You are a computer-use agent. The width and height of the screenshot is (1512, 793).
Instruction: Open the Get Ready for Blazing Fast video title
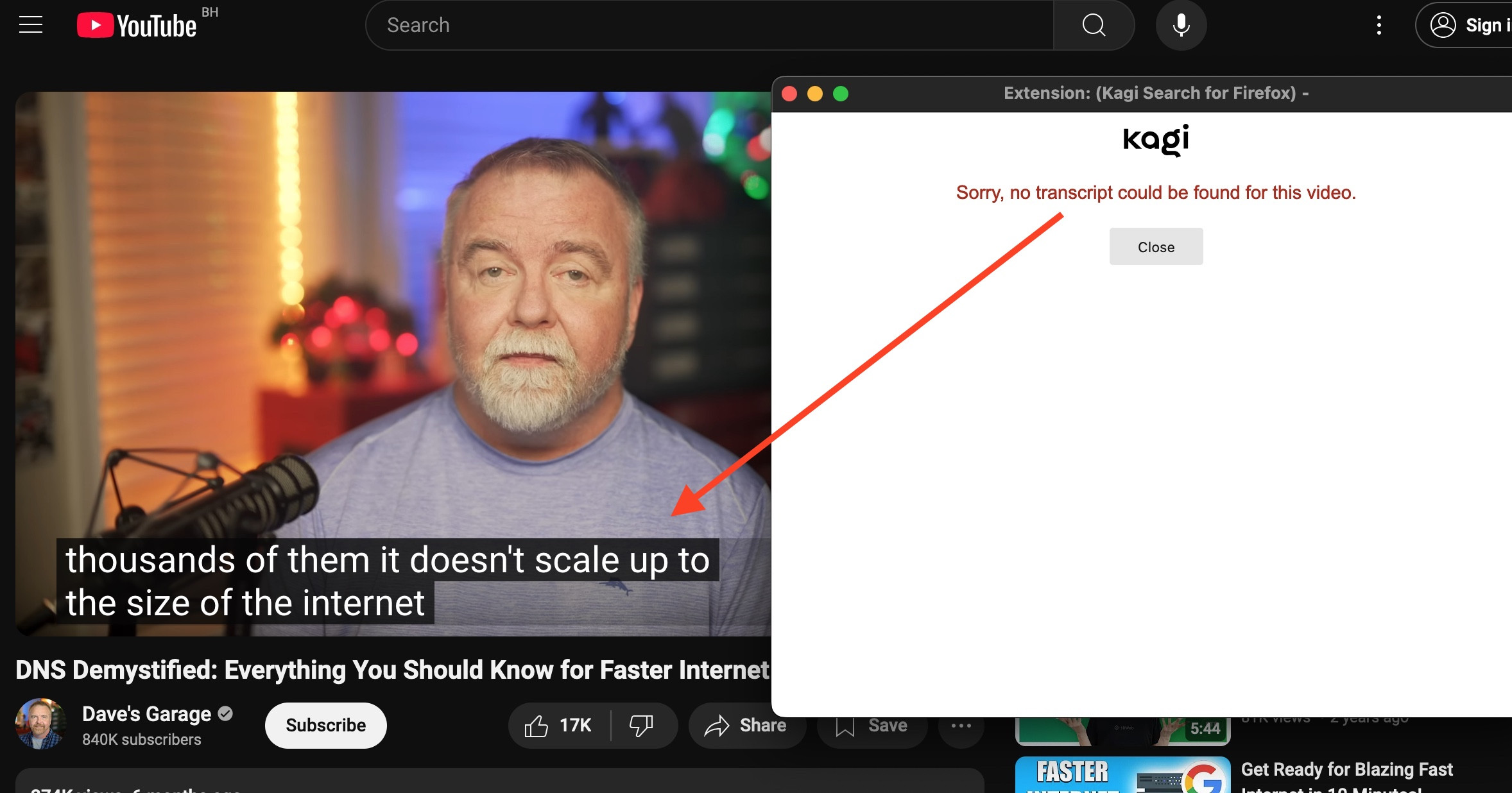1346,769
